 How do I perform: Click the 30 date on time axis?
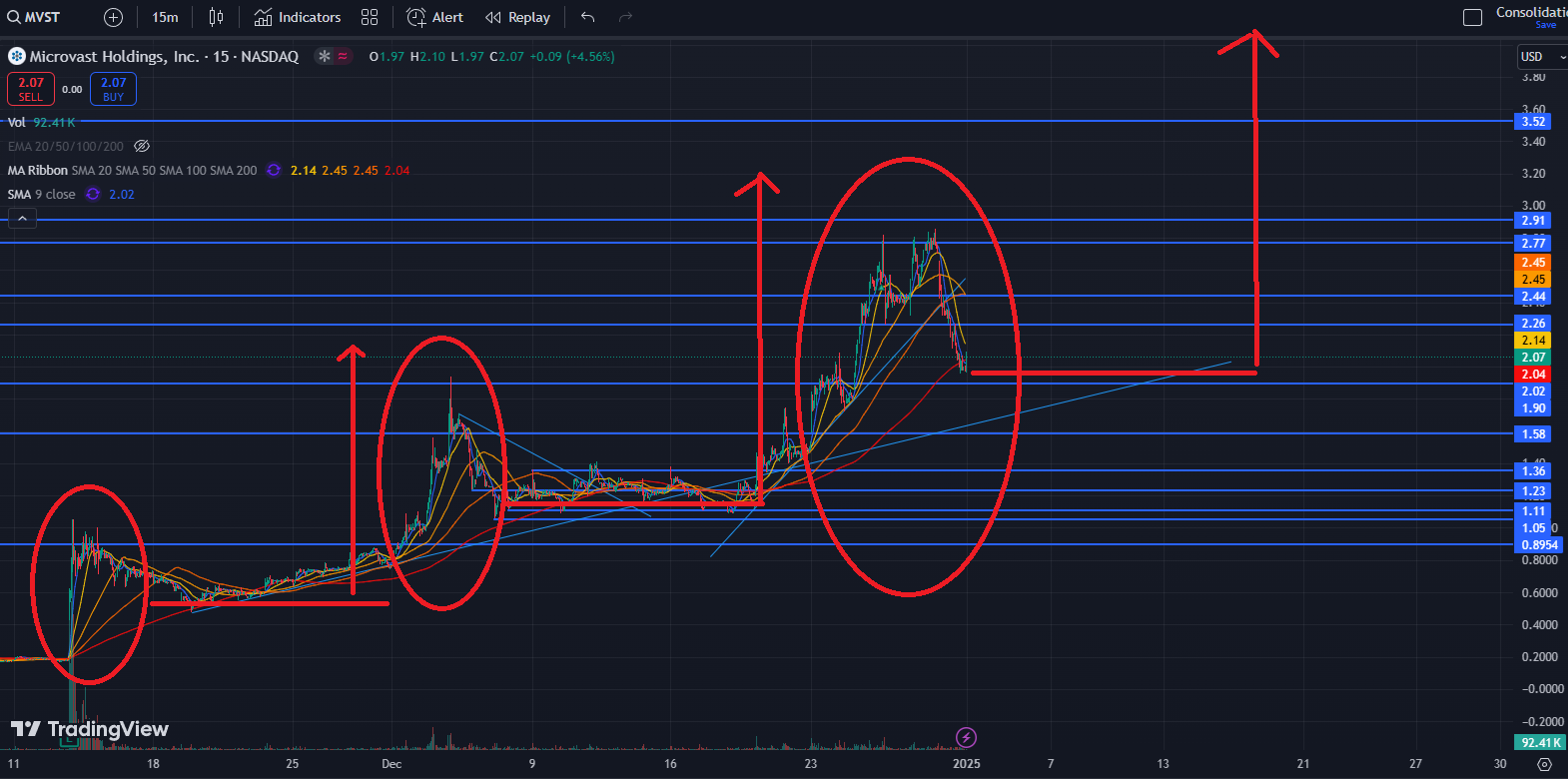pyautogui.click(x=1500, y=764)
